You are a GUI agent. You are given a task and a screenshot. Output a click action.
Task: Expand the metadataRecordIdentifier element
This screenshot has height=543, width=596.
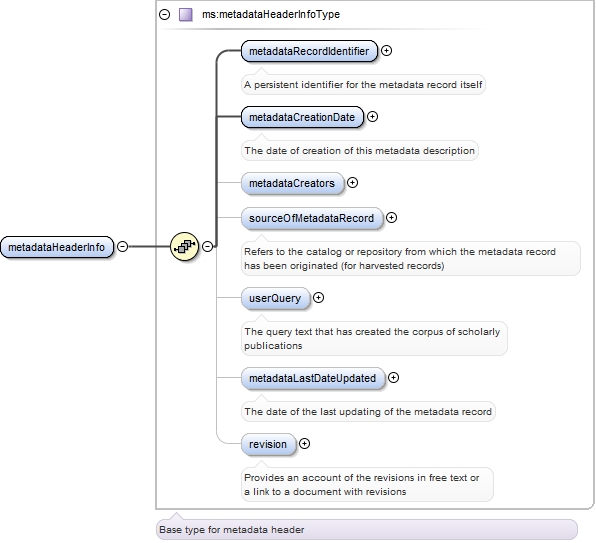point(387,51)
